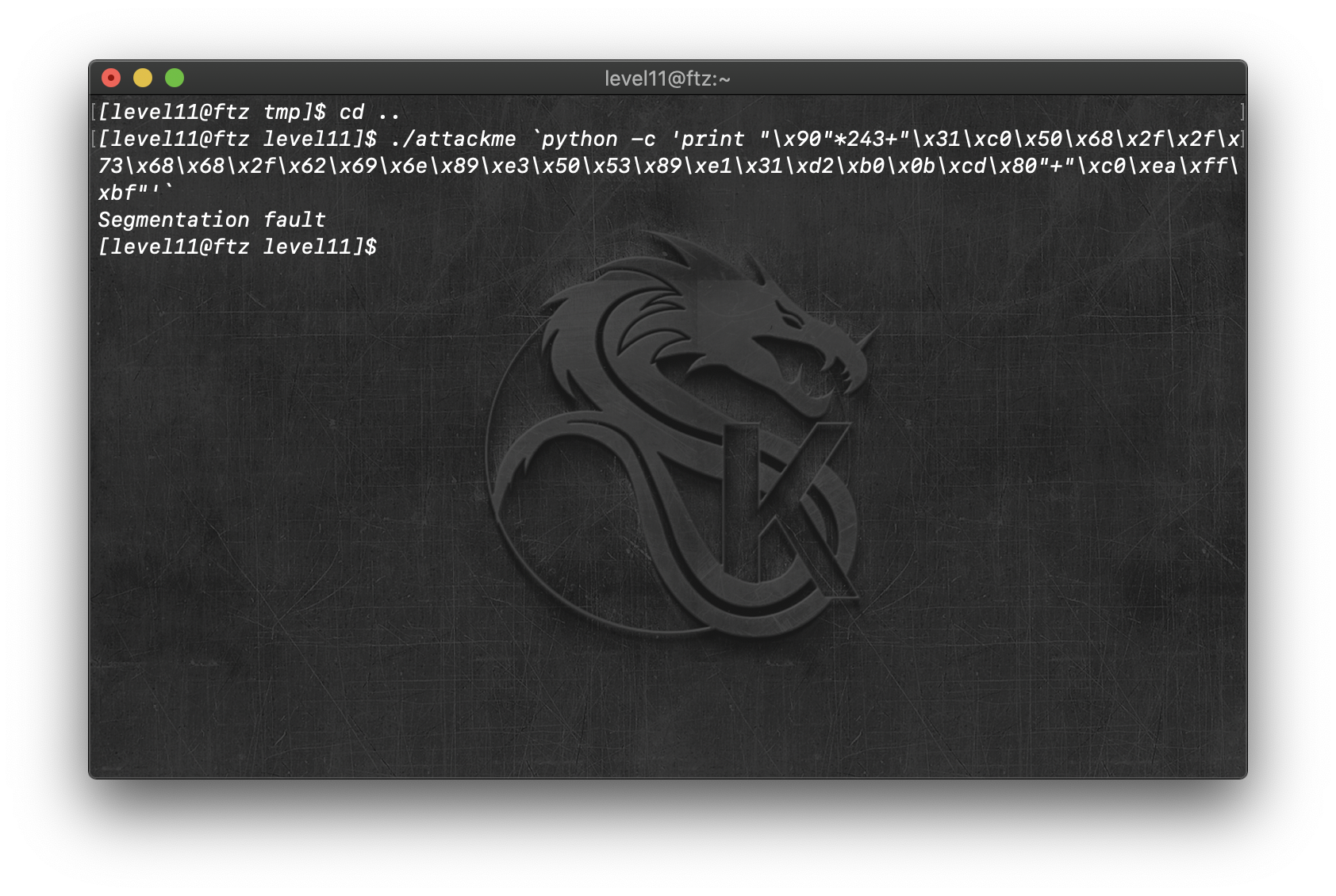Click the last empty '[level11@ftz level11]$' prompt

[x=237, y=247]
